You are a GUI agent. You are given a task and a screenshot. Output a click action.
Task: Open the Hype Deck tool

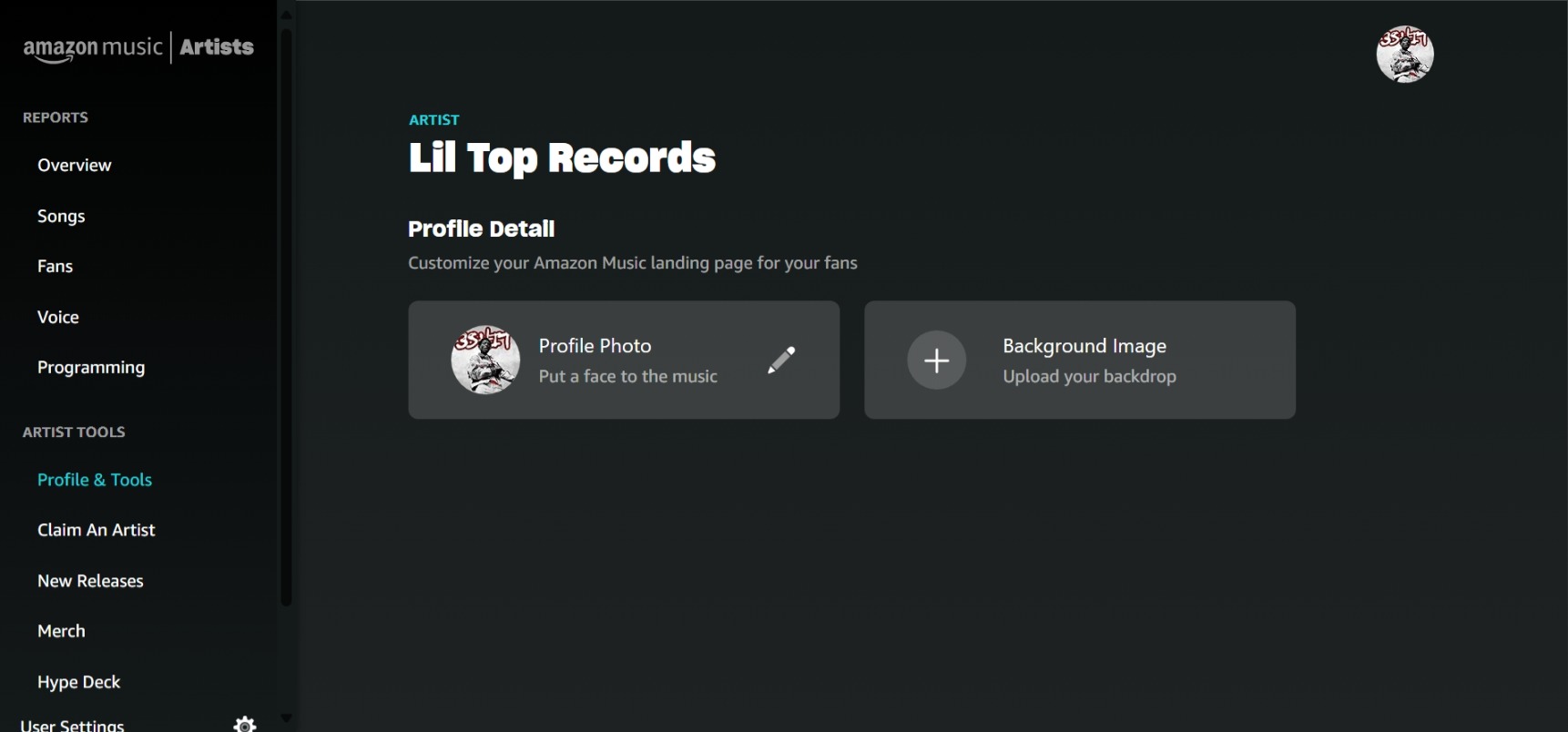(x=79, y=682)
